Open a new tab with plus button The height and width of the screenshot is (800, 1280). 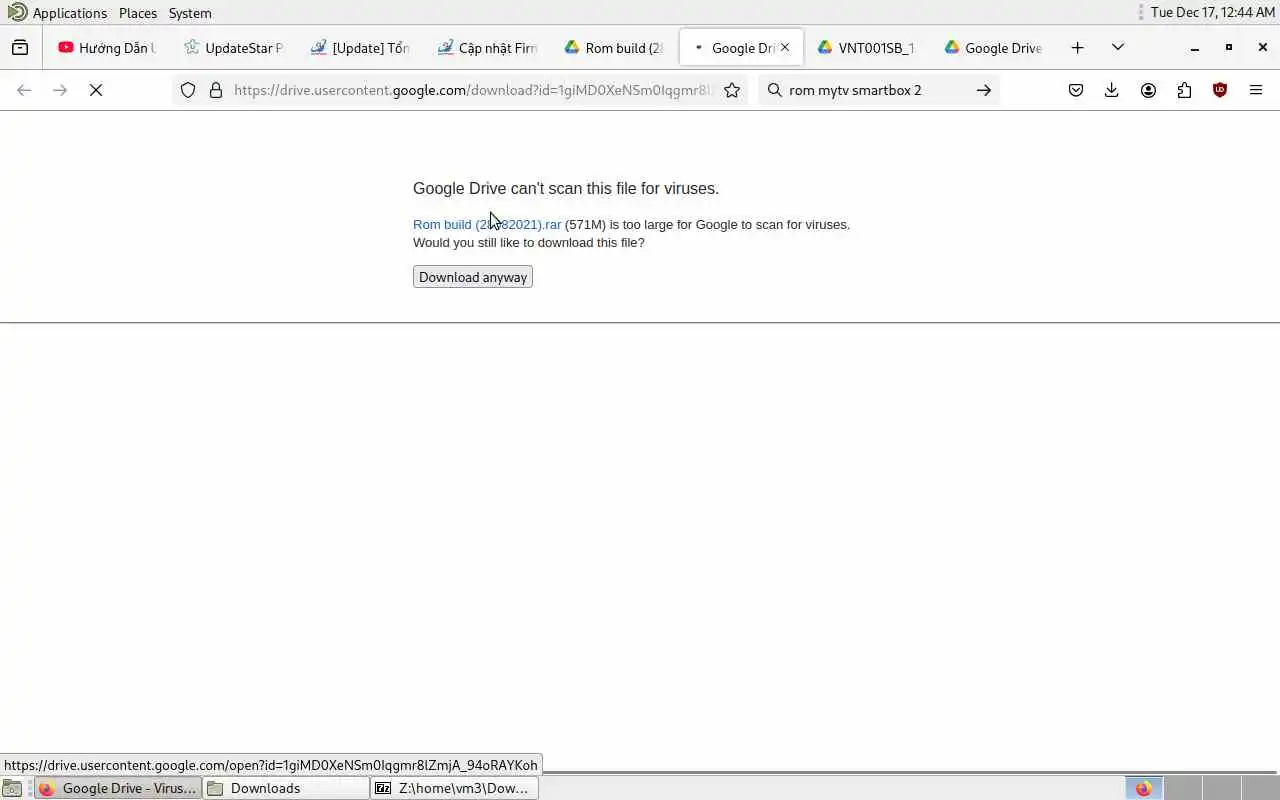(x=1077, y=47)
